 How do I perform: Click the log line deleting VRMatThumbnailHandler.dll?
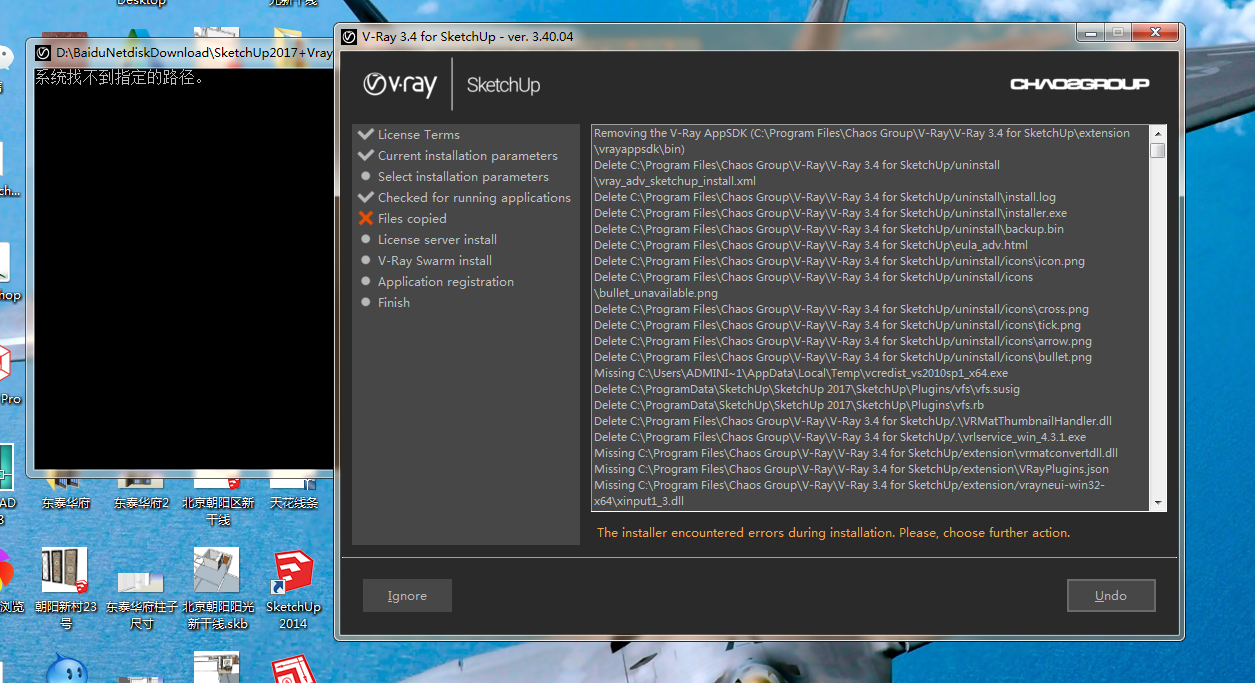pos(853,421)
